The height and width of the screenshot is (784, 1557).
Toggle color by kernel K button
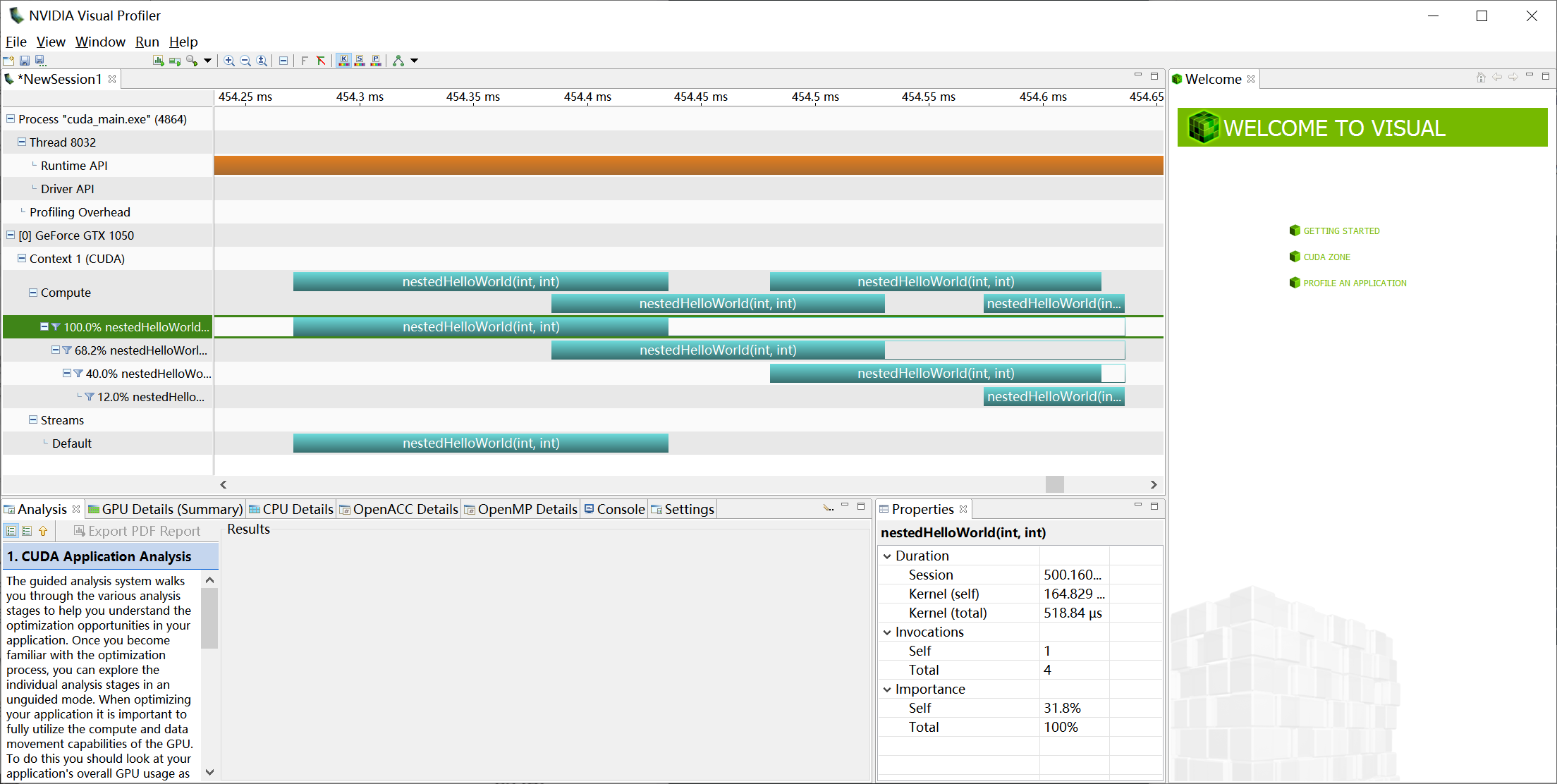tap(343, 61)
